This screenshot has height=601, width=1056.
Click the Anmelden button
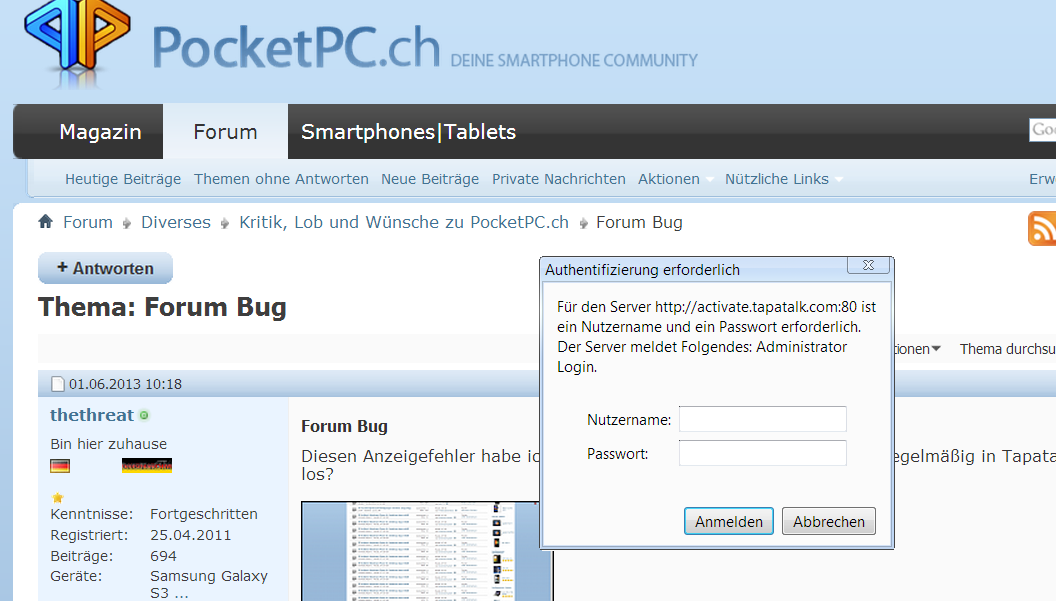click(729, 521)
